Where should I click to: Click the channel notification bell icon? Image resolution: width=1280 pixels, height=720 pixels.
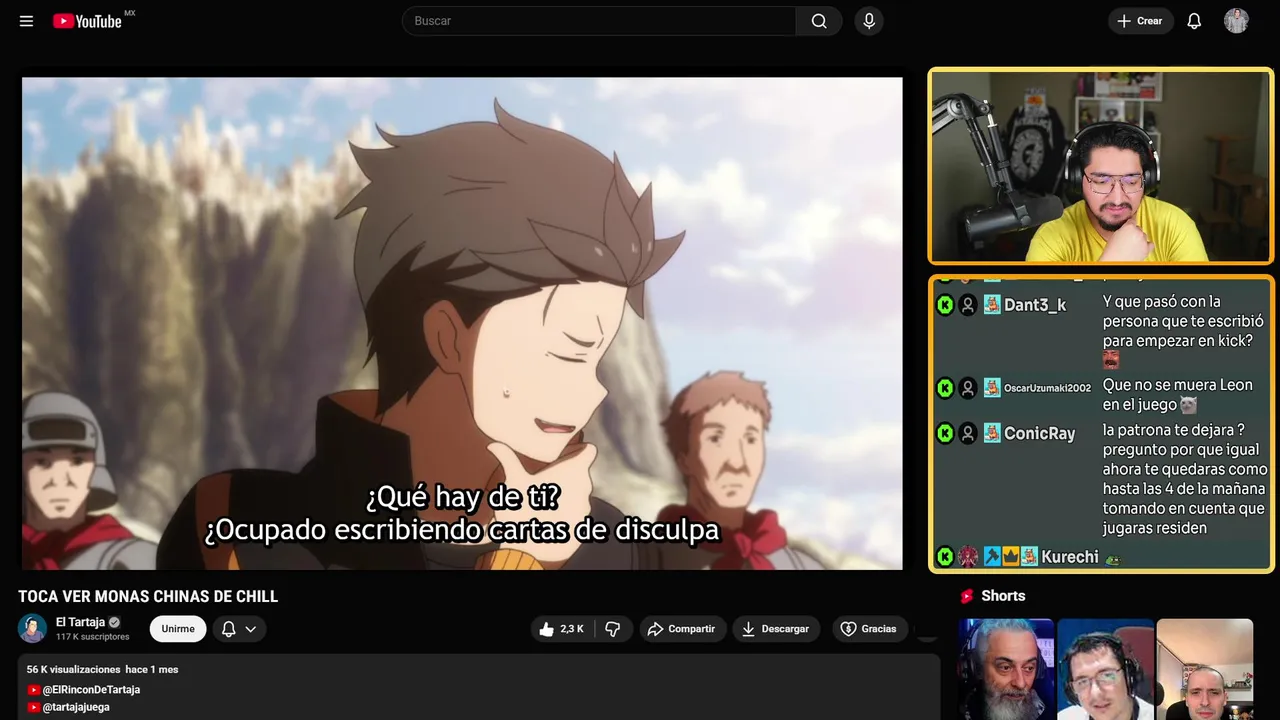(x=228, y=629)
